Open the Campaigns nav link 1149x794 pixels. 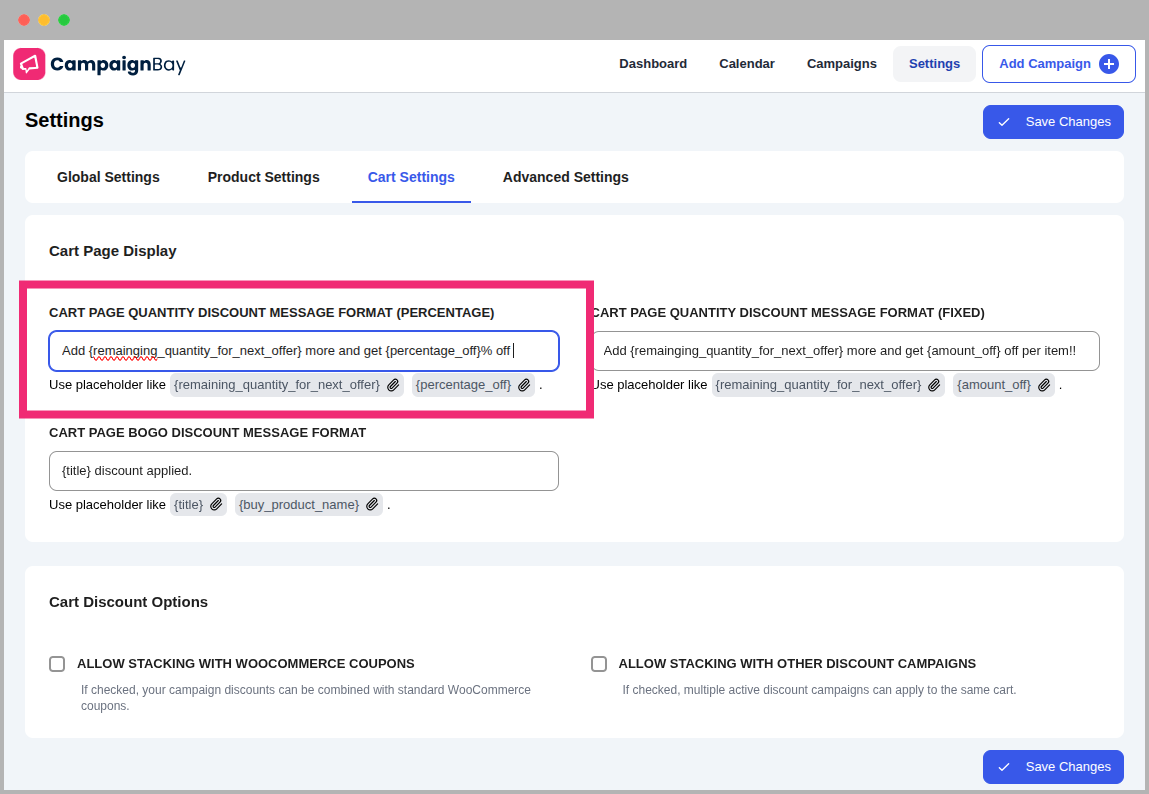(842, 64)
